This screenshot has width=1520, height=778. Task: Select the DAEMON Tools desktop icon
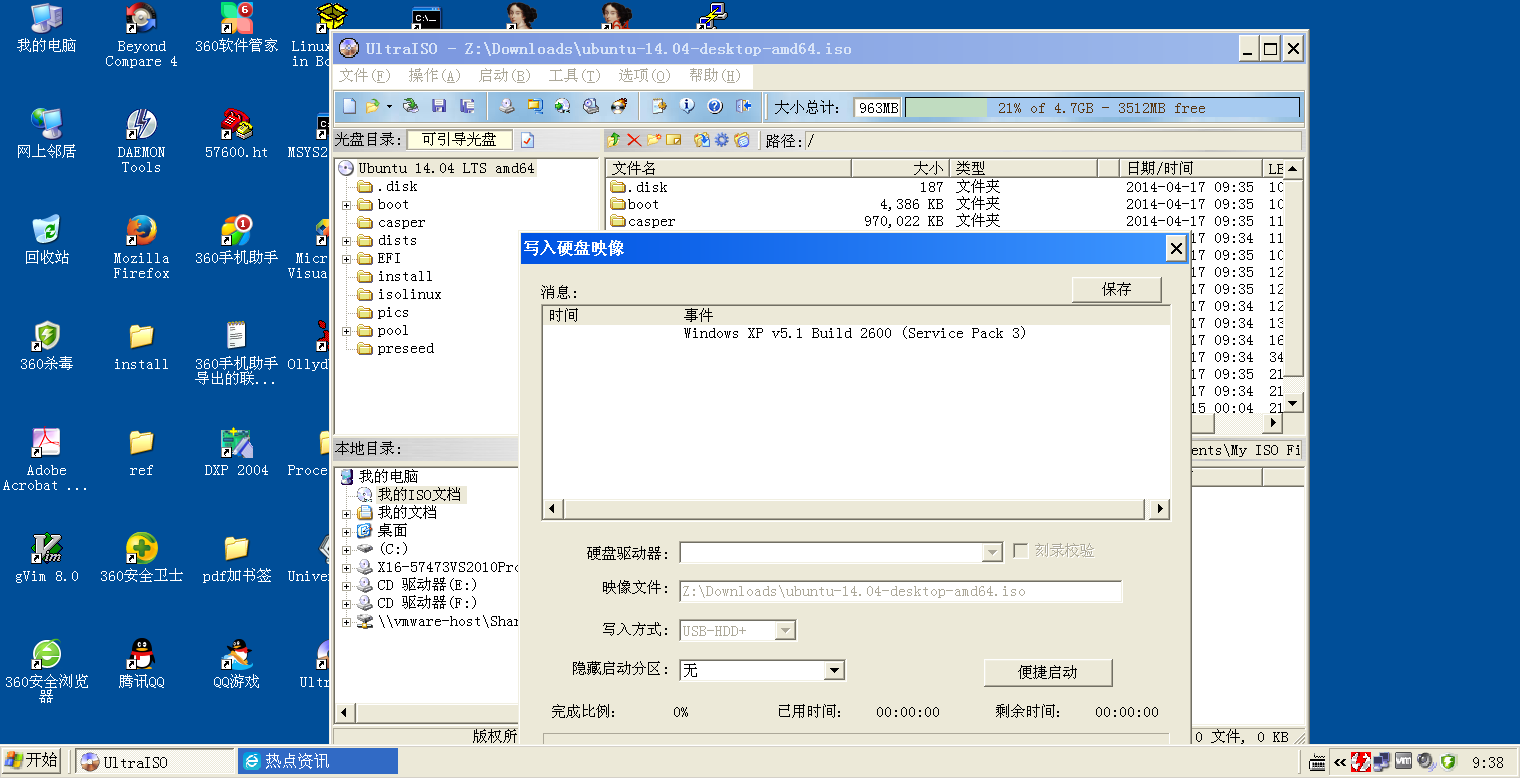tap(141, 141)
